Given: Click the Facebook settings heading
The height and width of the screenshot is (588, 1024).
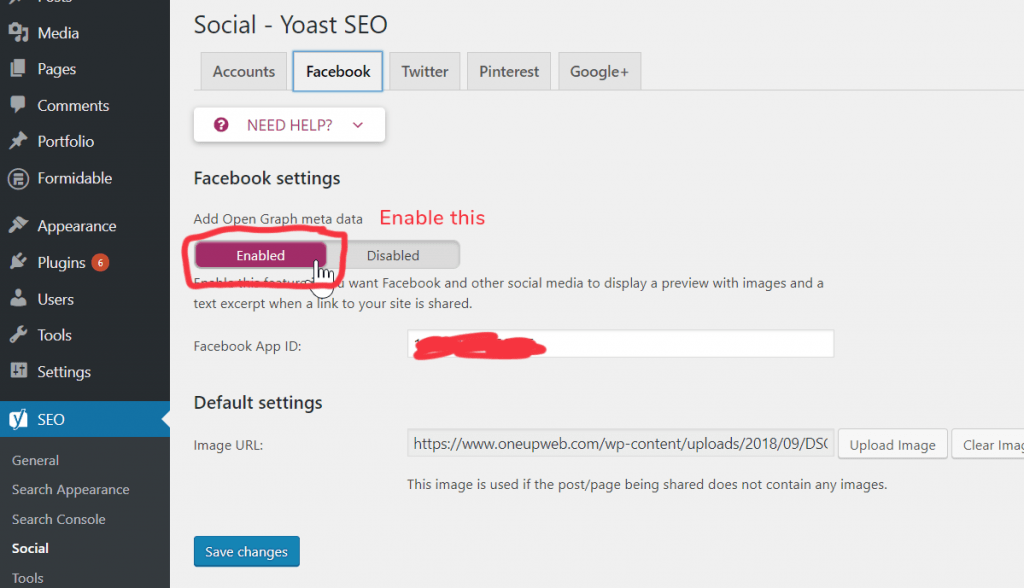Looking at the screenshot, I should pos(266,178).
